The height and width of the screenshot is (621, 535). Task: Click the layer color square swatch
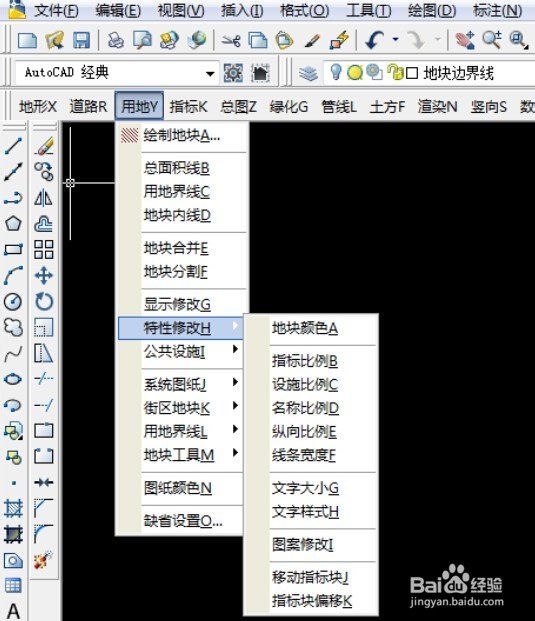tap(412, 73)
